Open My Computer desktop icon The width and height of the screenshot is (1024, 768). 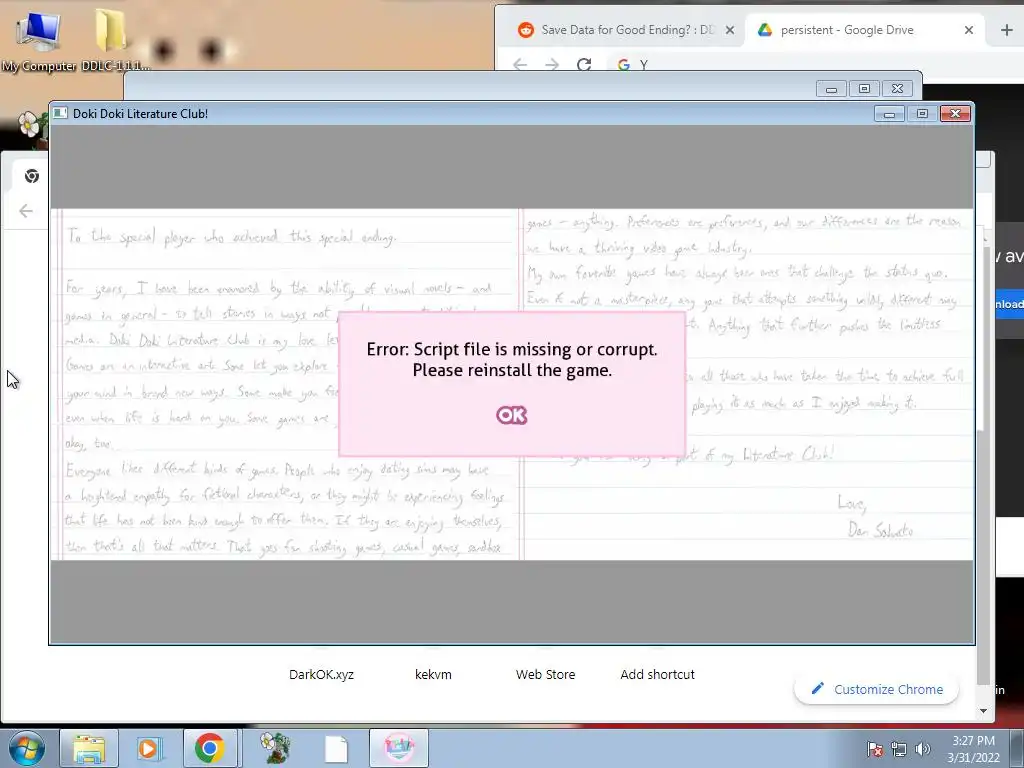click(x=39, y=39)
